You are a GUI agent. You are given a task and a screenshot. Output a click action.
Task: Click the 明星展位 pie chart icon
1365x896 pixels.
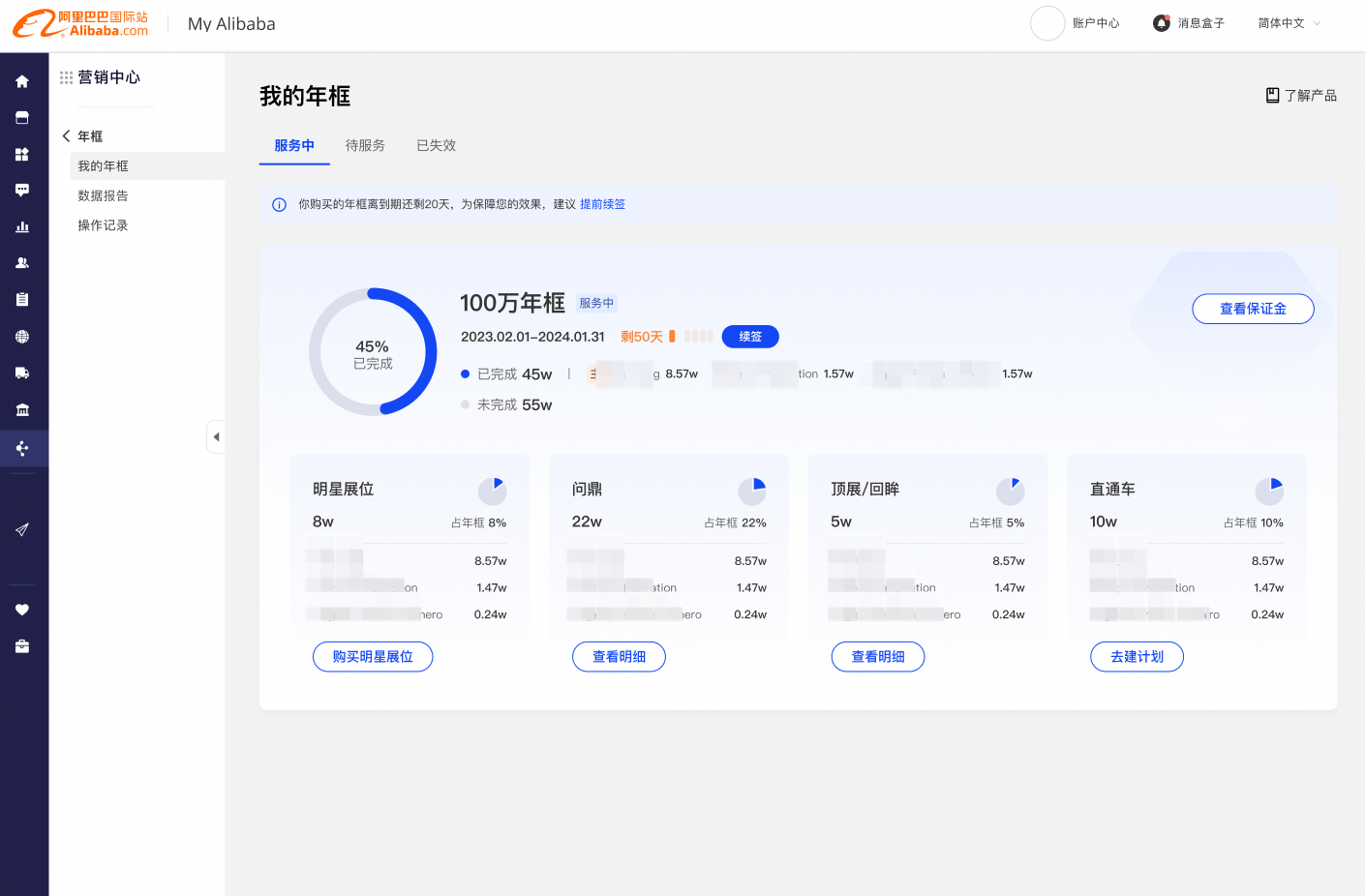(x=493, y=491)
